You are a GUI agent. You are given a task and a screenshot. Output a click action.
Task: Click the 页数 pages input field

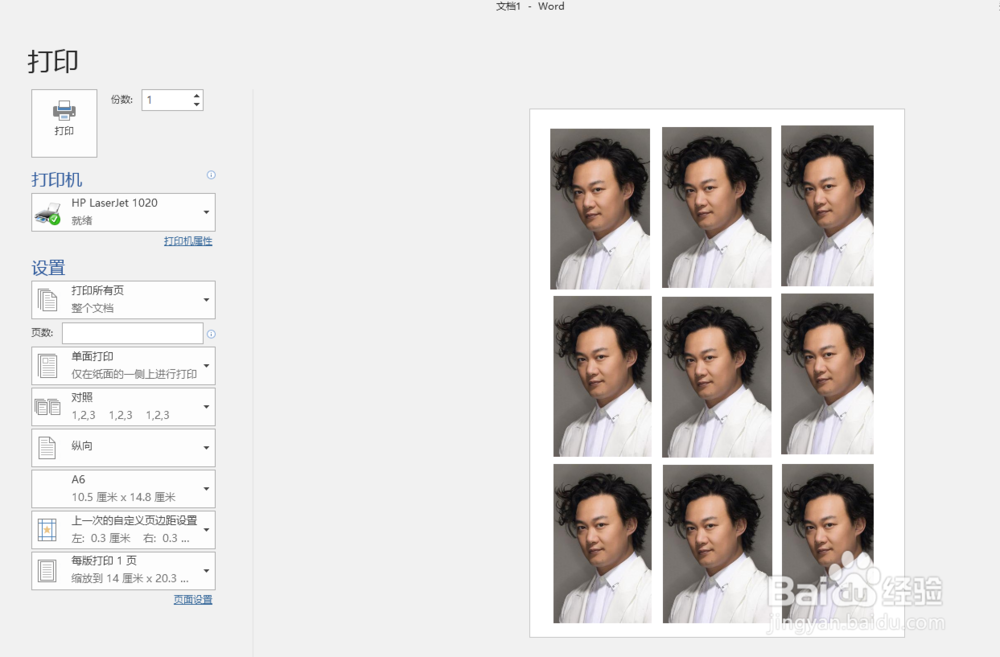[133, 333]
